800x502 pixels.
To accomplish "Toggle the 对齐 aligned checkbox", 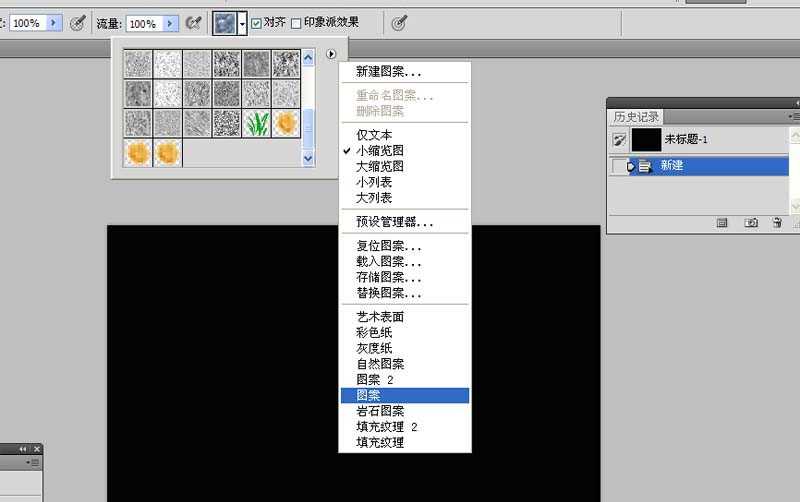I will click(256, 23).
